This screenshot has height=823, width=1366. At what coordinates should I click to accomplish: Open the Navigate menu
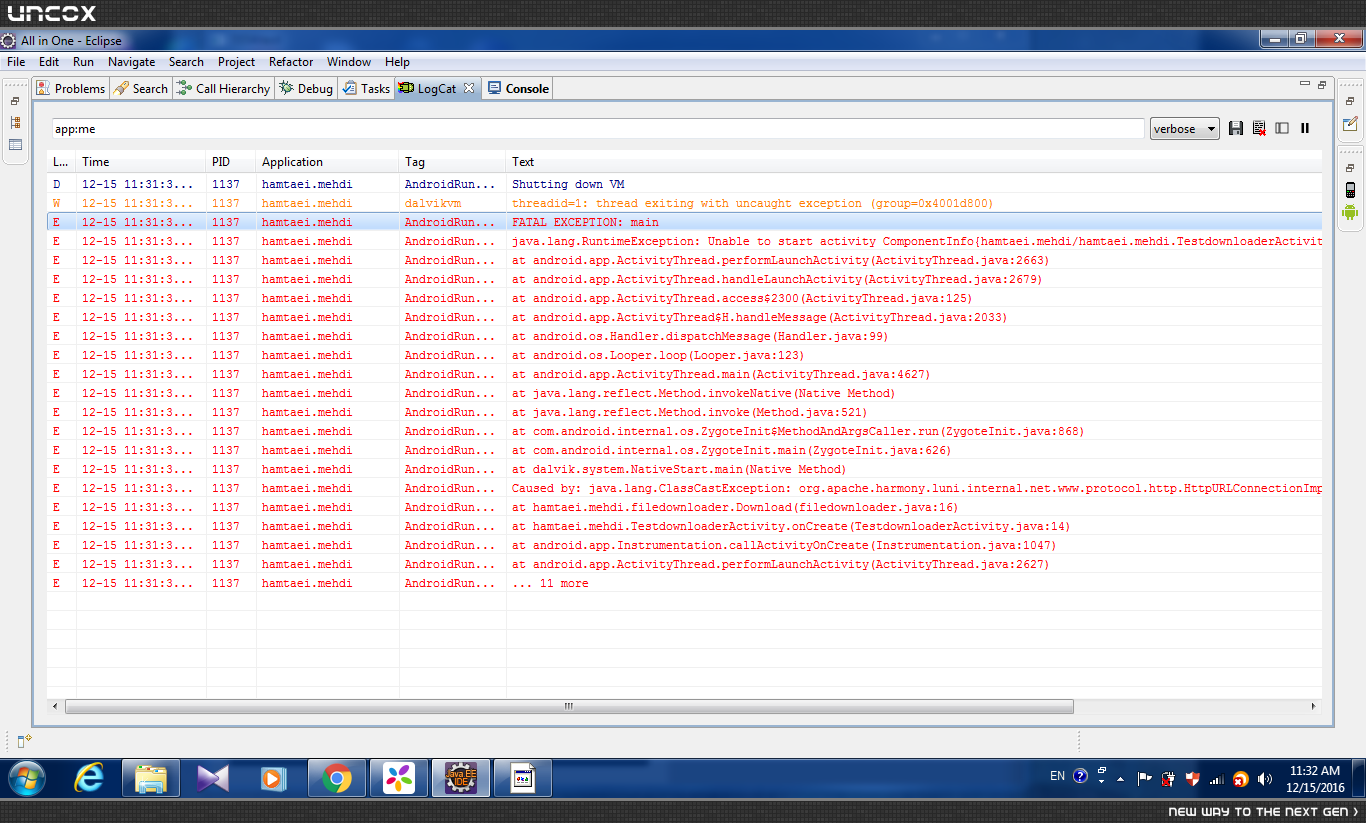pyautogui.click(x=131, y=62)
